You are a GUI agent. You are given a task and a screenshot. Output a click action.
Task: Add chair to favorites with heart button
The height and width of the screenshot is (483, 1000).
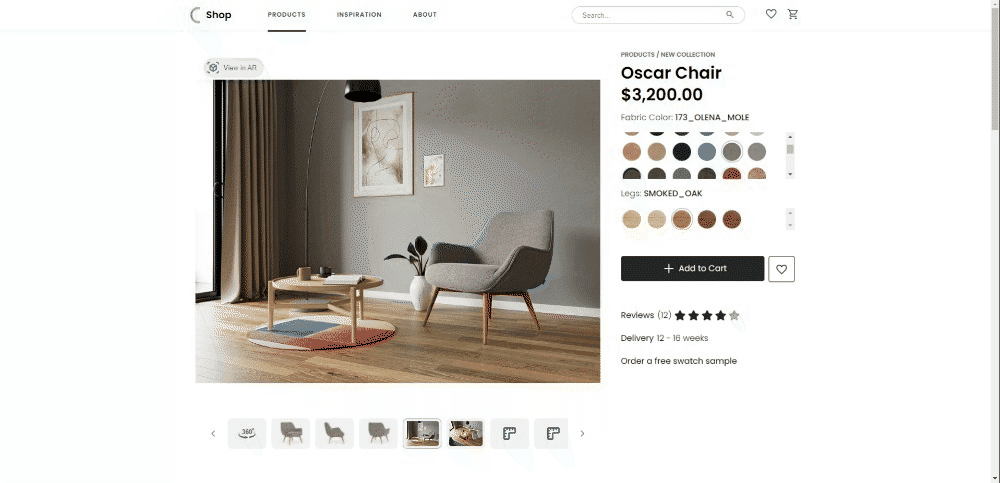[x=781, y=269]
